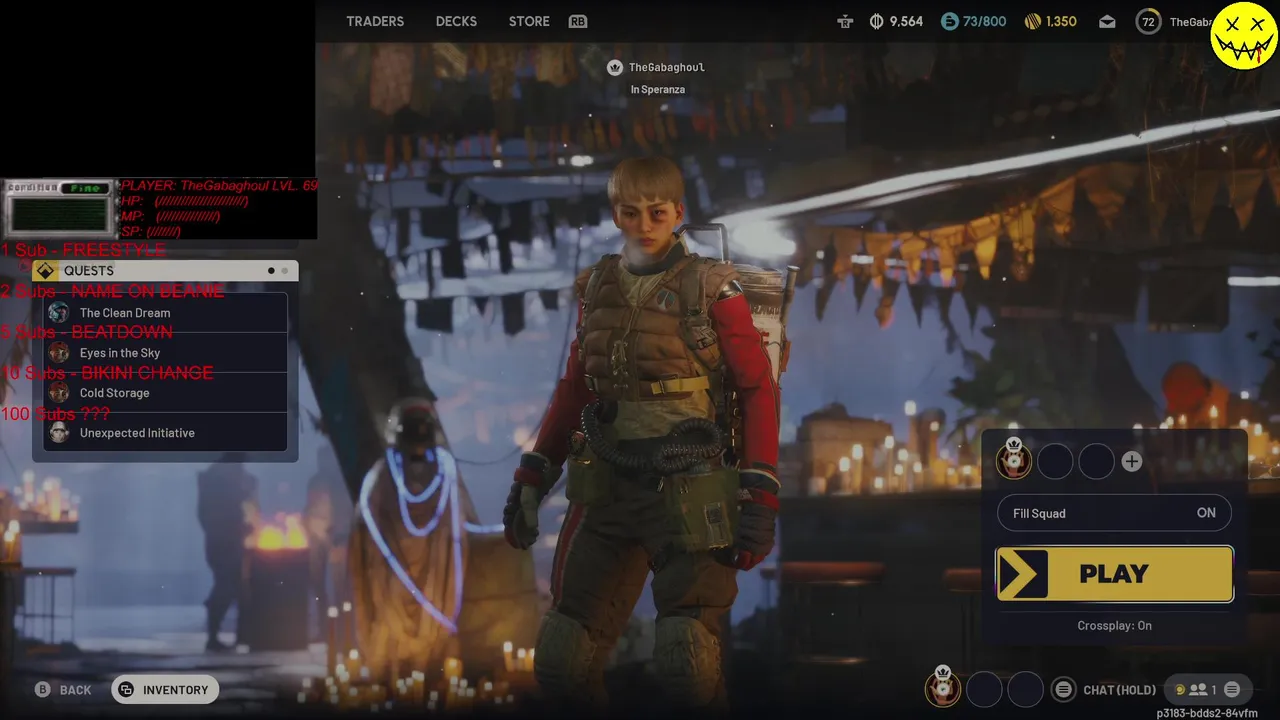Click the gold token icon showing 1,350
Viewport: 1280px width, 720px height.
pyautogui.click(x=1033, y=21)
